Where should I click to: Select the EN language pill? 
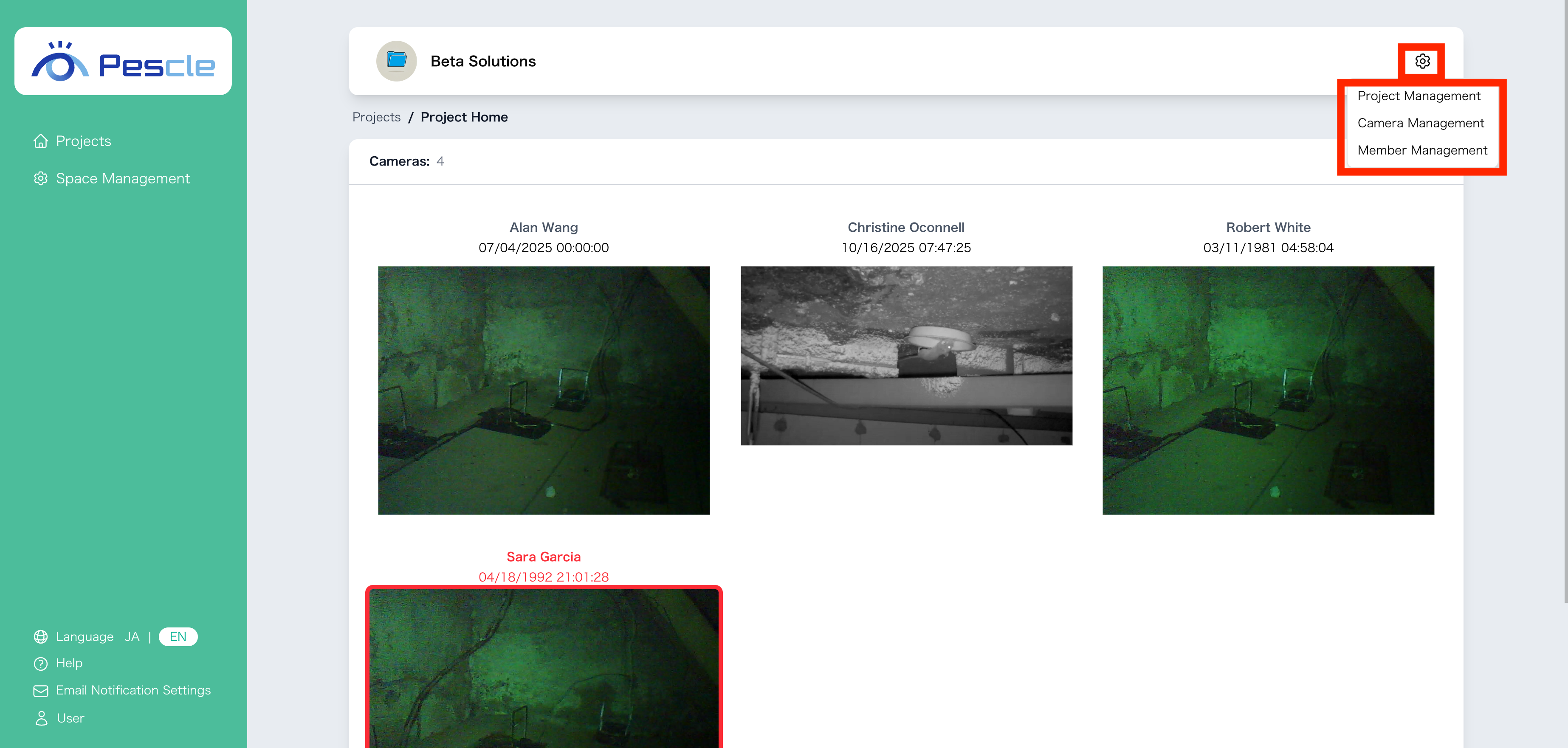tap(178, 637)
